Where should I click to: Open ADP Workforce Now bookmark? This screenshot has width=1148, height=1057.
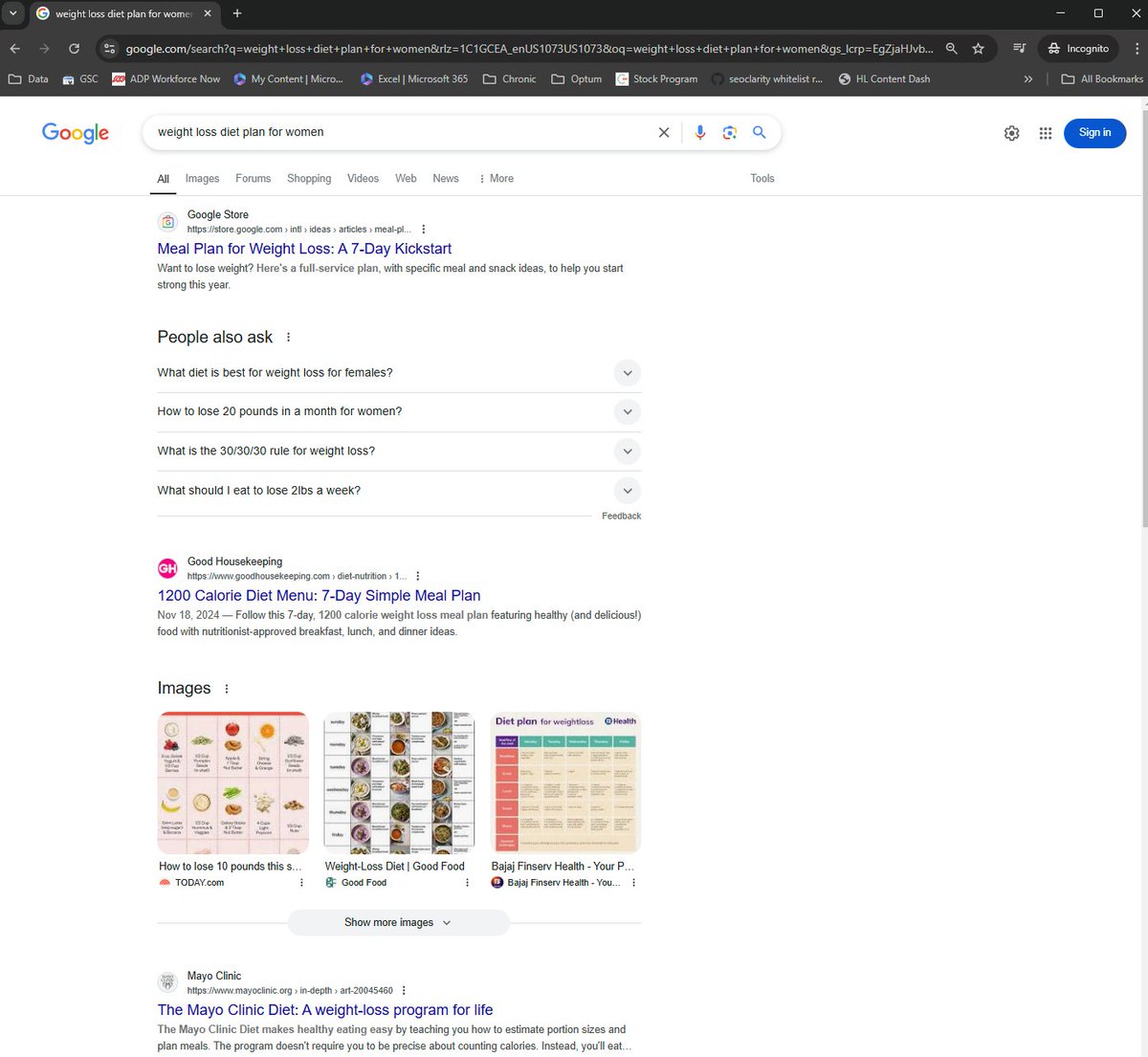[x=166, y=79]
